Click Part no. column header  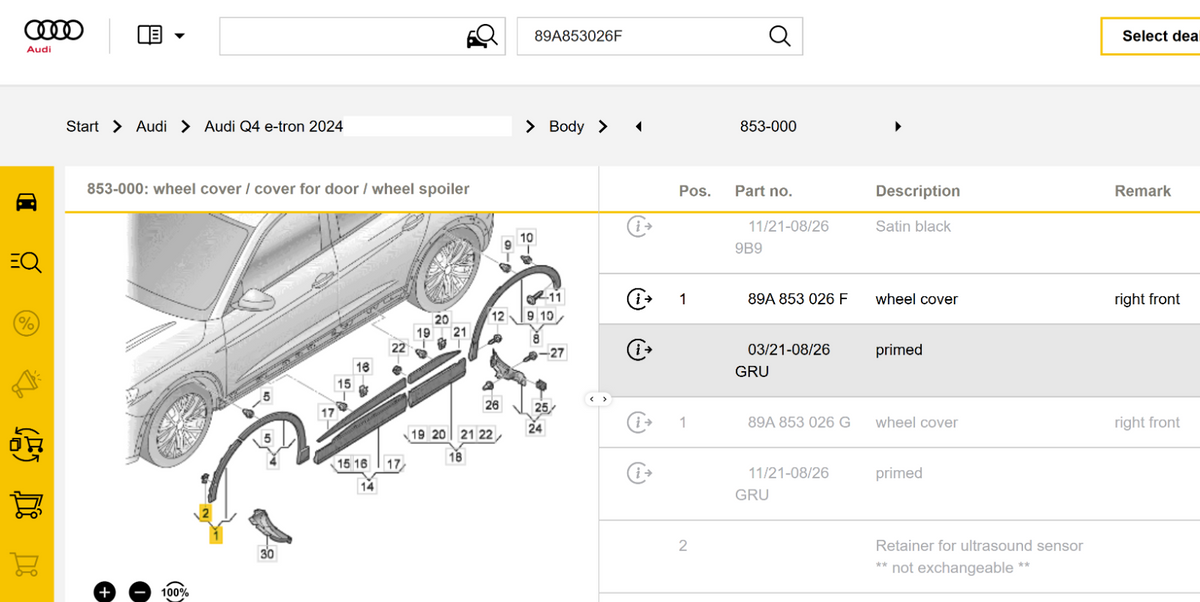(763, 191)
